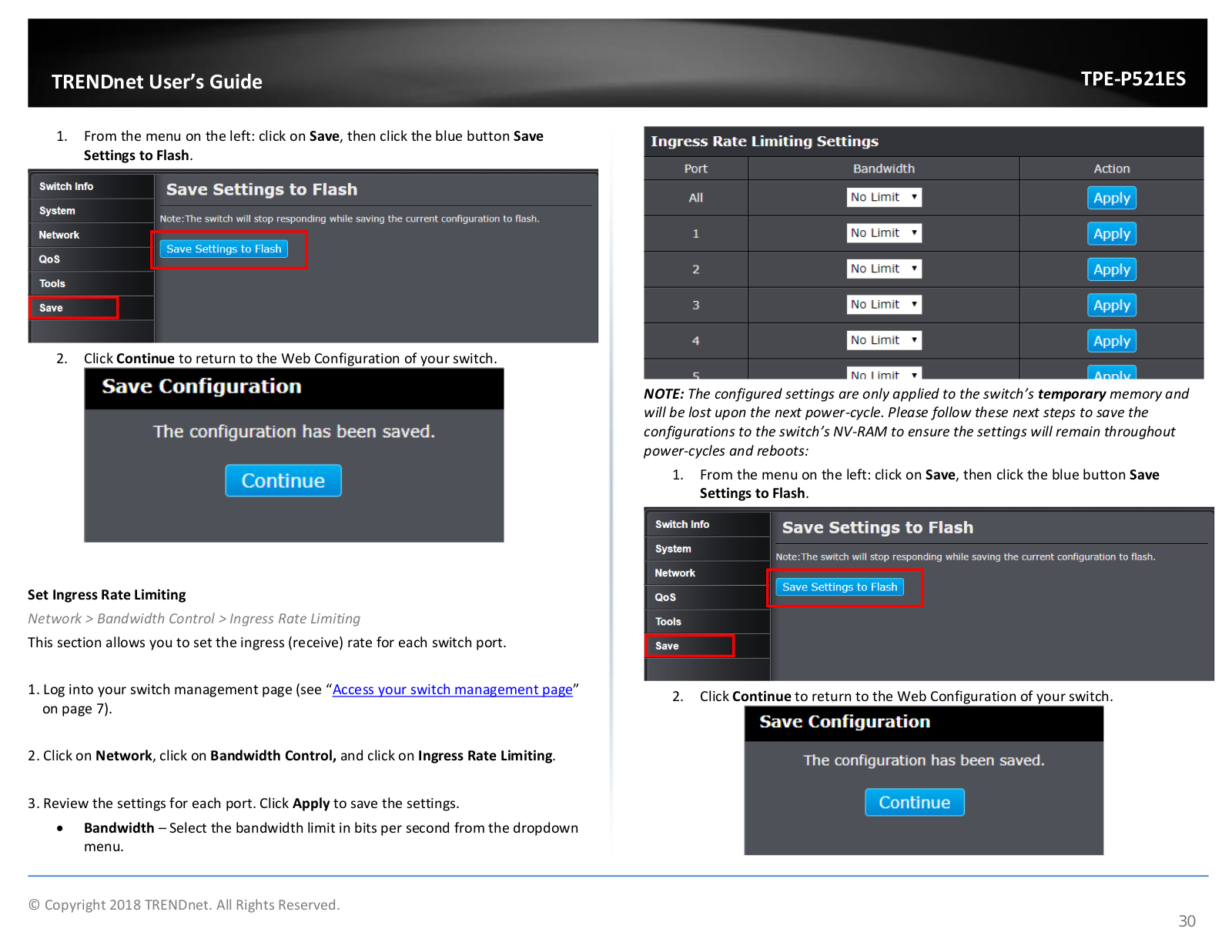Click the 'TPE-P521ES' model label
Viewport: 1232px width, 952px height.
pos(1133,78)
